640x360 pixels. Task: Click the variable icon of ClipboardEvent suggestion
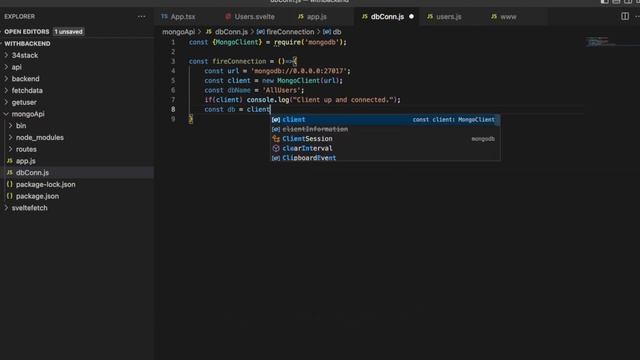276,158
